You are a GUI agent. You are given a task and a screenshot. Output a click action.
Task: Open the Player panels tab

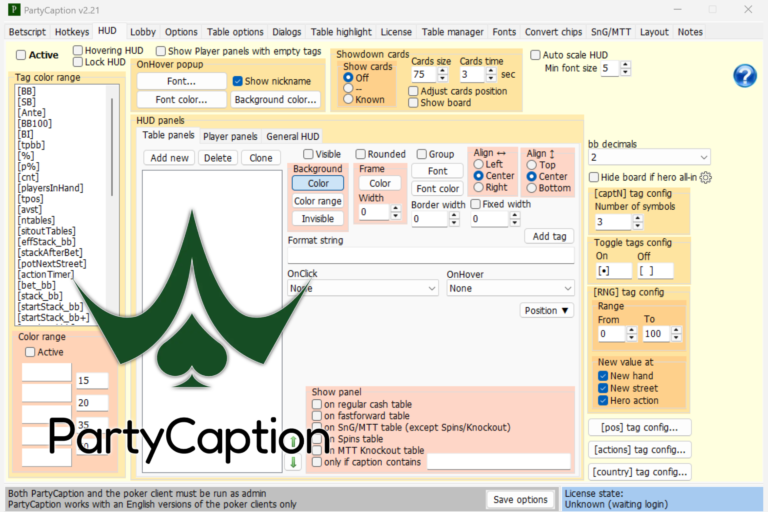[x=230, y=137]
